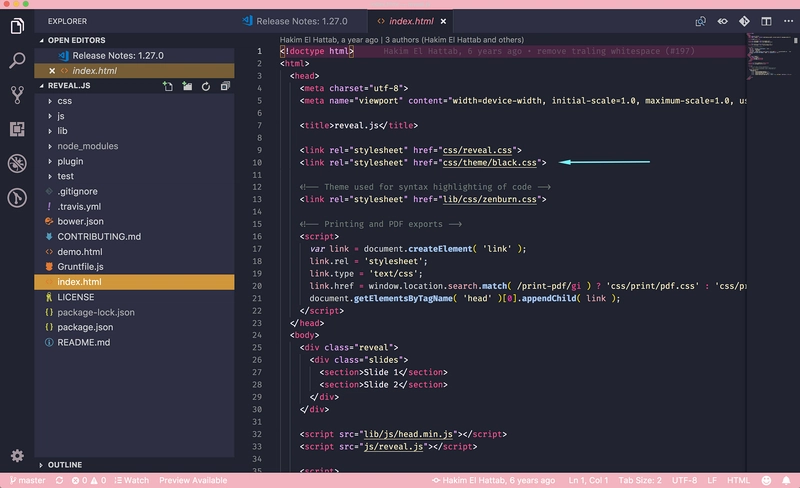The width and height of the screenshot is (800, 488).
Task: Open the .travis.yml file
Action: 134,206
